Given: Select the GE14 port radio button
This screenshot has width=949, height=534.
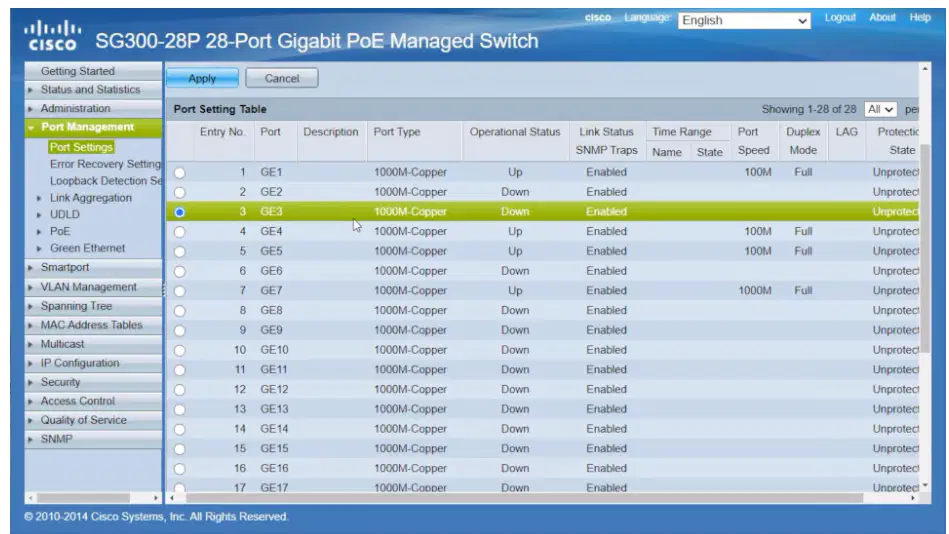Looking at the screenshot, I should click(x=180, y=429).
